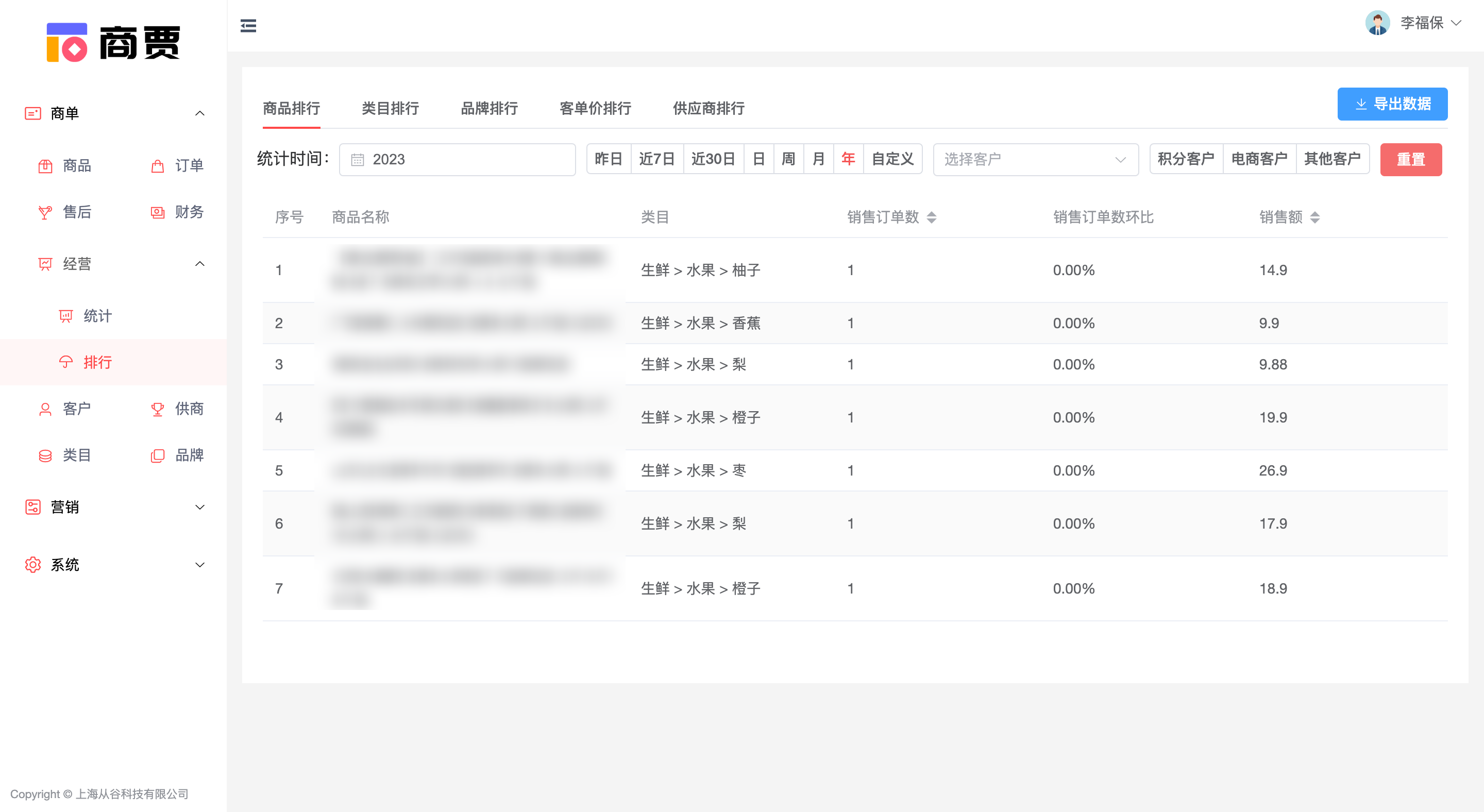Open 统计 statistics submenu icon

click(65, 316)
